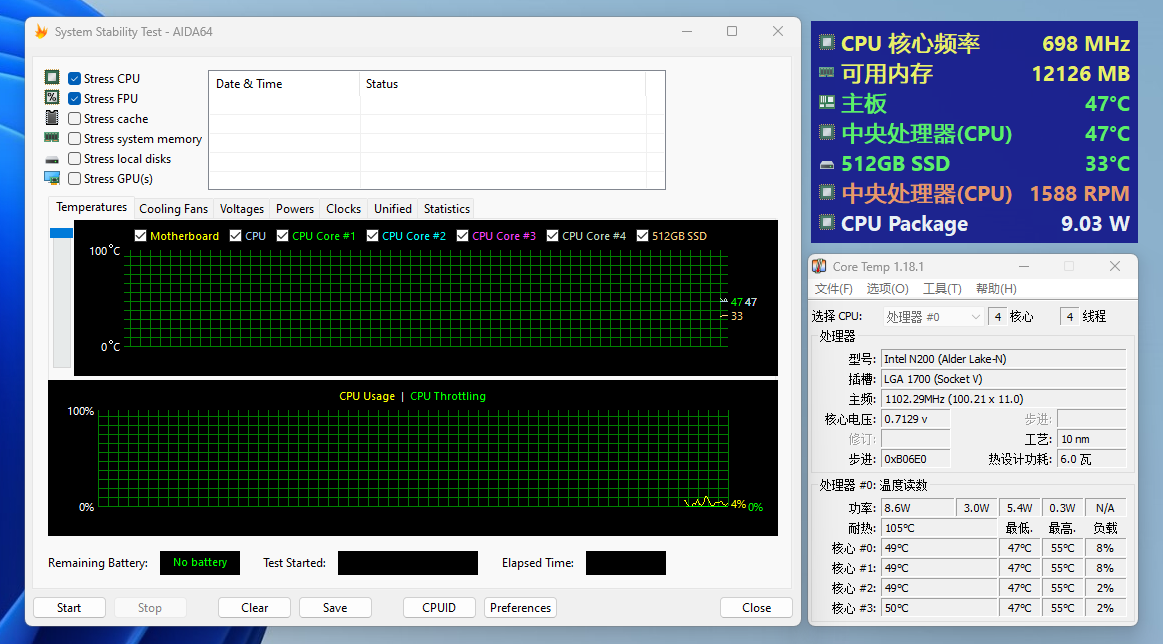Screen dimensions: 1163x644
Task: Click the chip icon beside 中央处理器(CPU) 47°C
Action: [x=826, y=132]
